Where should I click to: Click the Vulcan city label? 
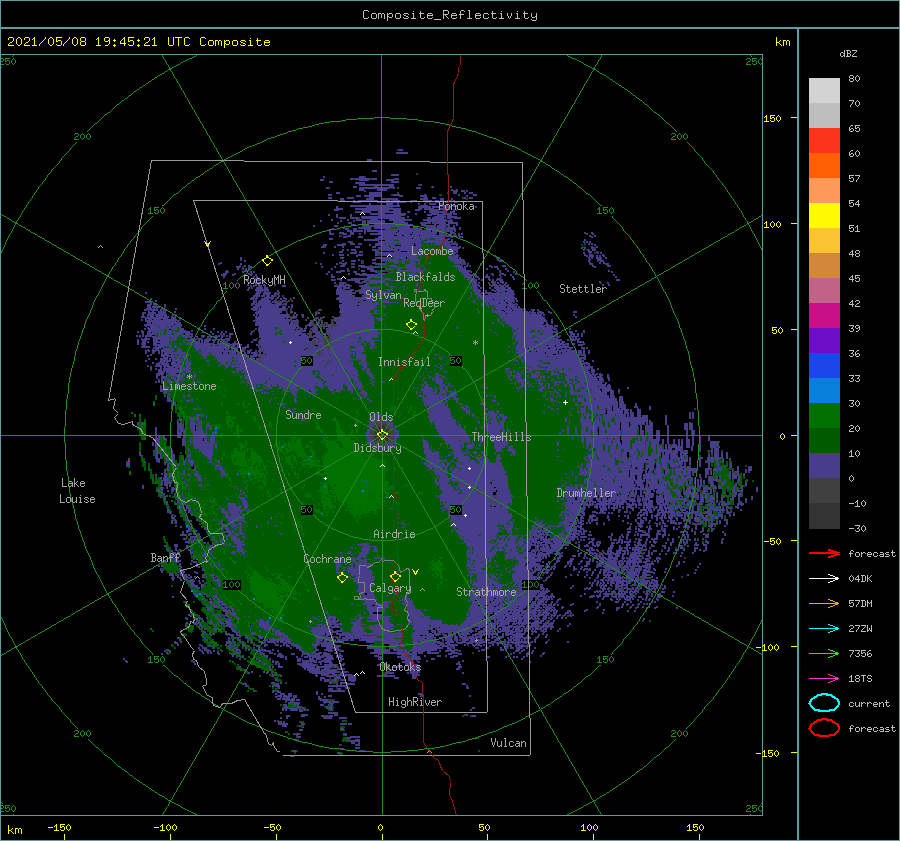point(508,743)
